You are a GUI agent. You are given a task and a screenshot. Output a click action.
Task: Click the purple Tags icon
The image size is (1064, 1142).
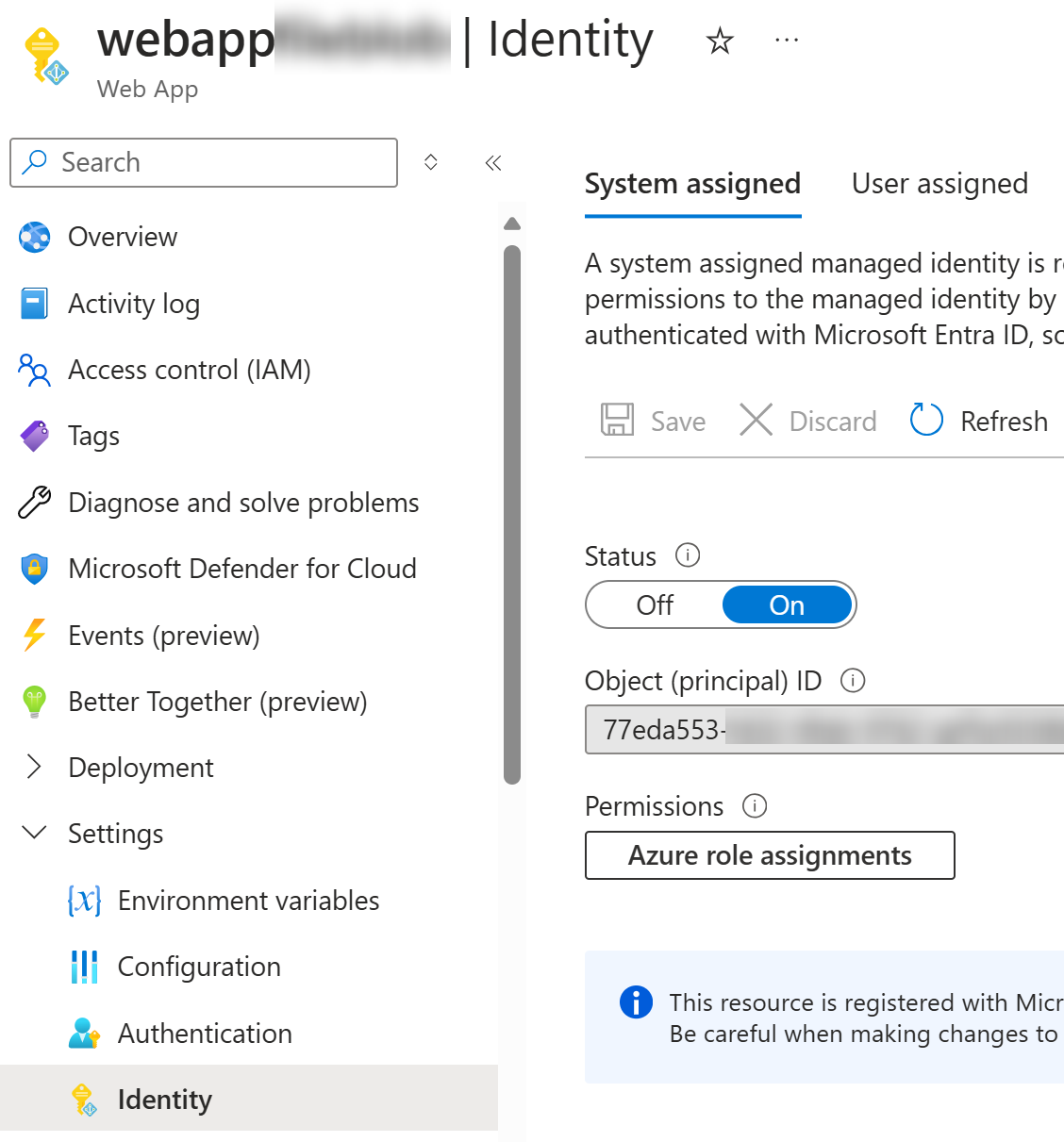(x=35, y=436)
